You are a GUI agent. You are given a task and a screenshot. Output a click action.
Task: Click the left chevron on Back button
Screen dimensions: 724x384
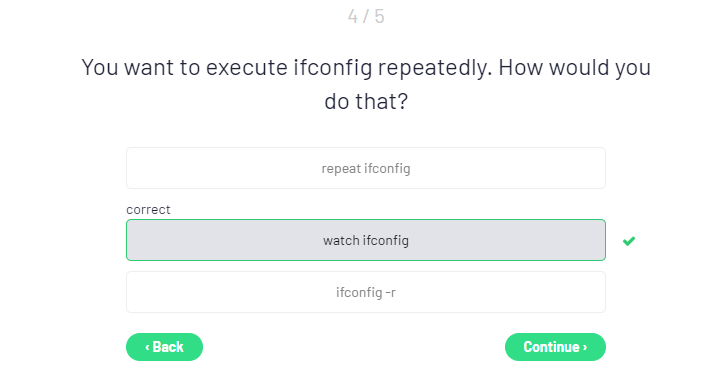click(147, 347)
